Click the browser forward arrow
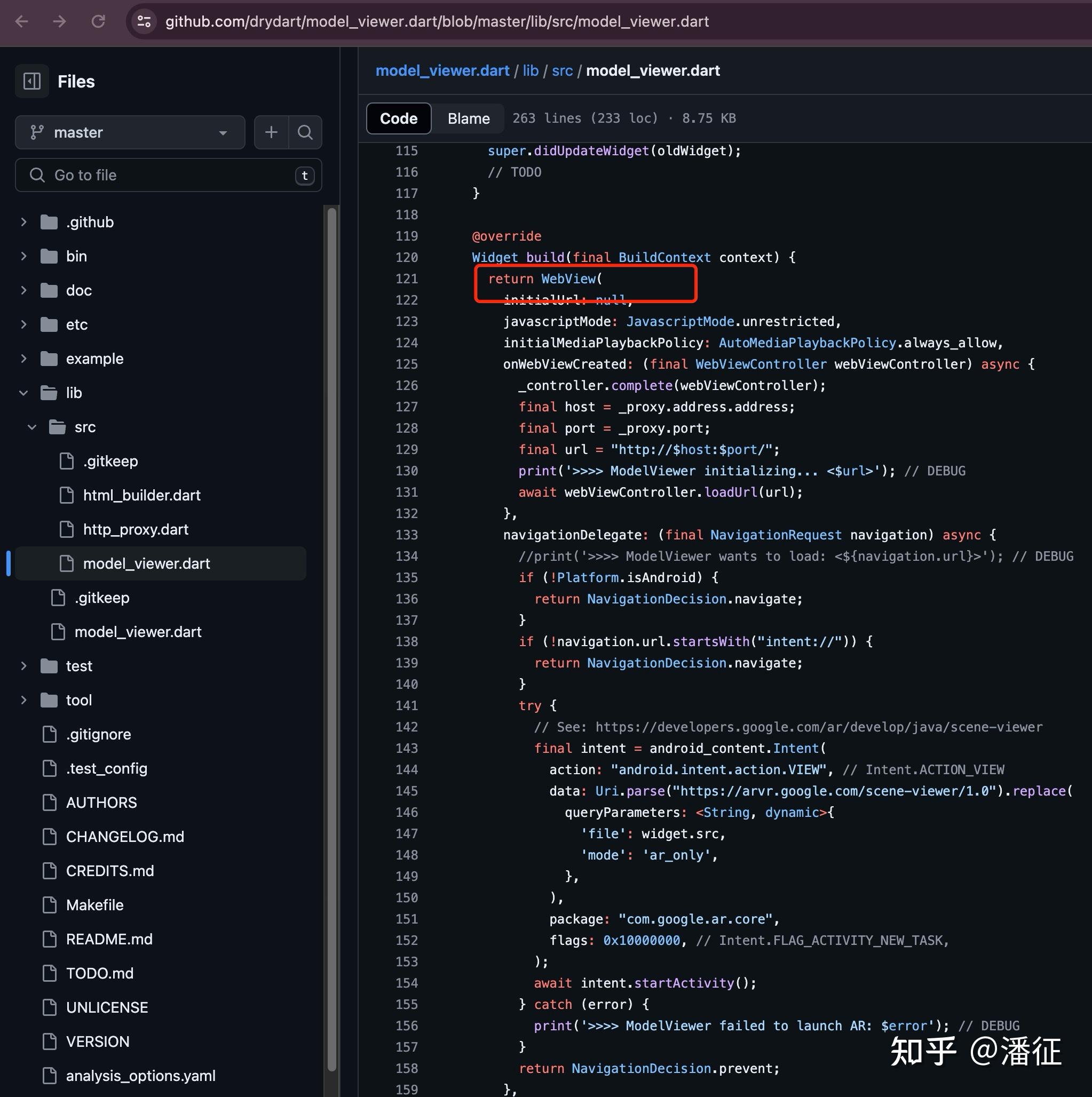This screenshot has height=1097, width=1092. pos(60,21)
